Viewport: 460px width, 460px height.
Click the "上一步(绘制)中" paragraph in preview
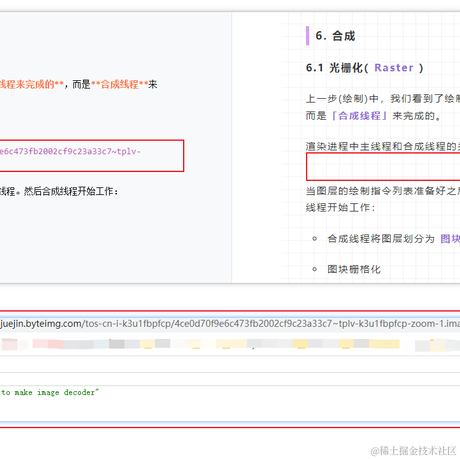point(383,98)
